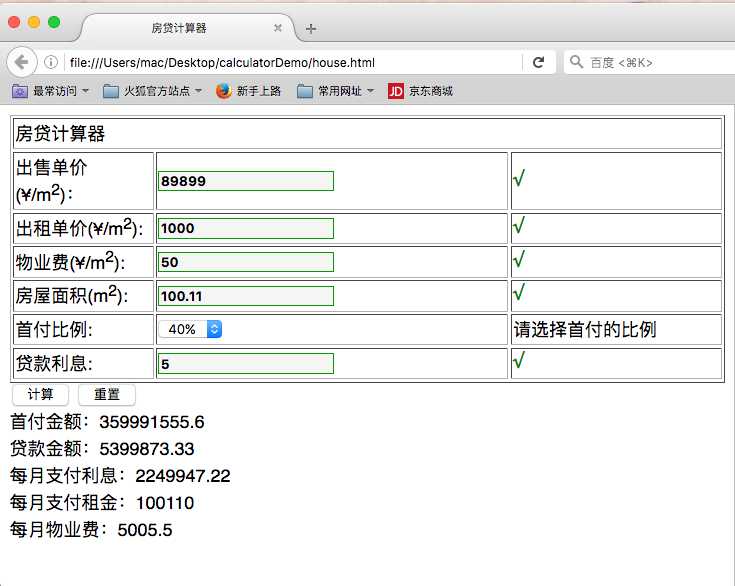
Task: Click the yellow window minimize button
Action: 34,22
